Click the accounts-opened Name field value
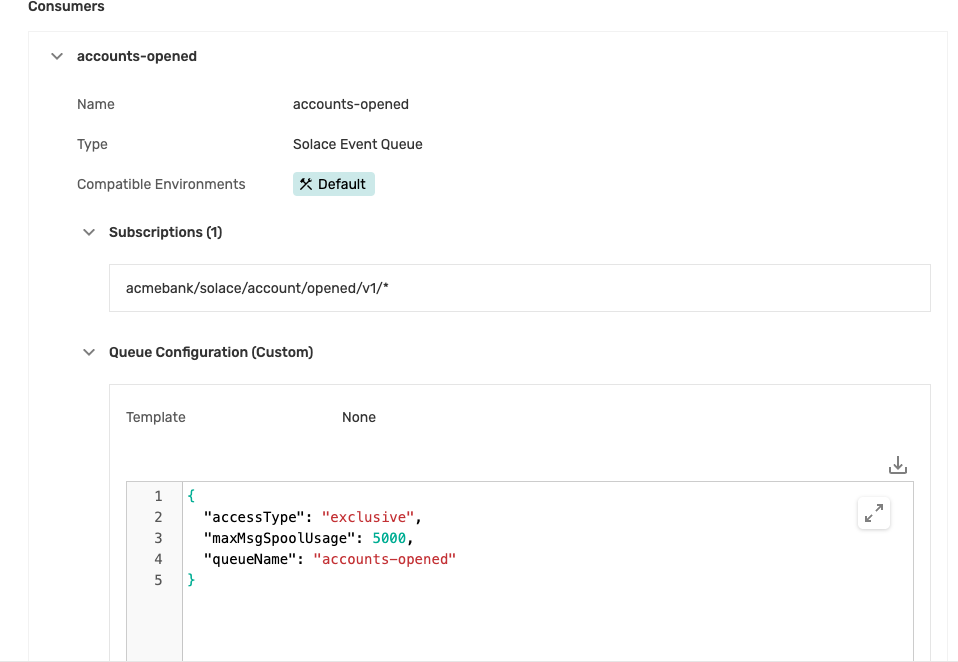Image resolution: width=958 pixels, height=662 pixels. (x=350, y=104)
